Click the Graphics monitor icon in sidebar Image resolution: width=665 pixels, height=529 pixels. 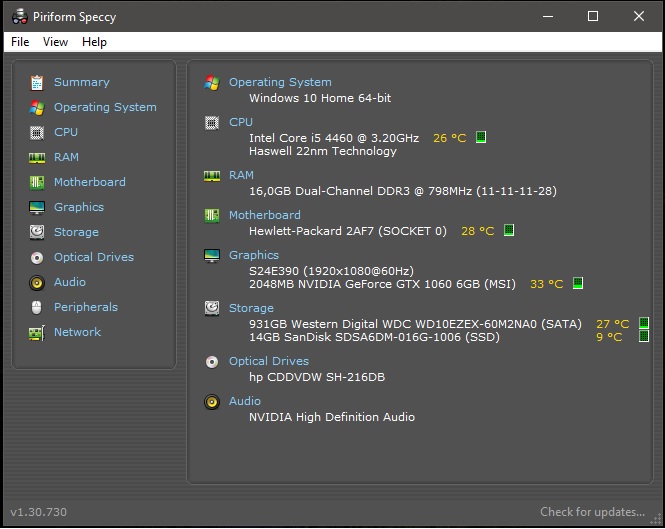[x=37, y=208]
